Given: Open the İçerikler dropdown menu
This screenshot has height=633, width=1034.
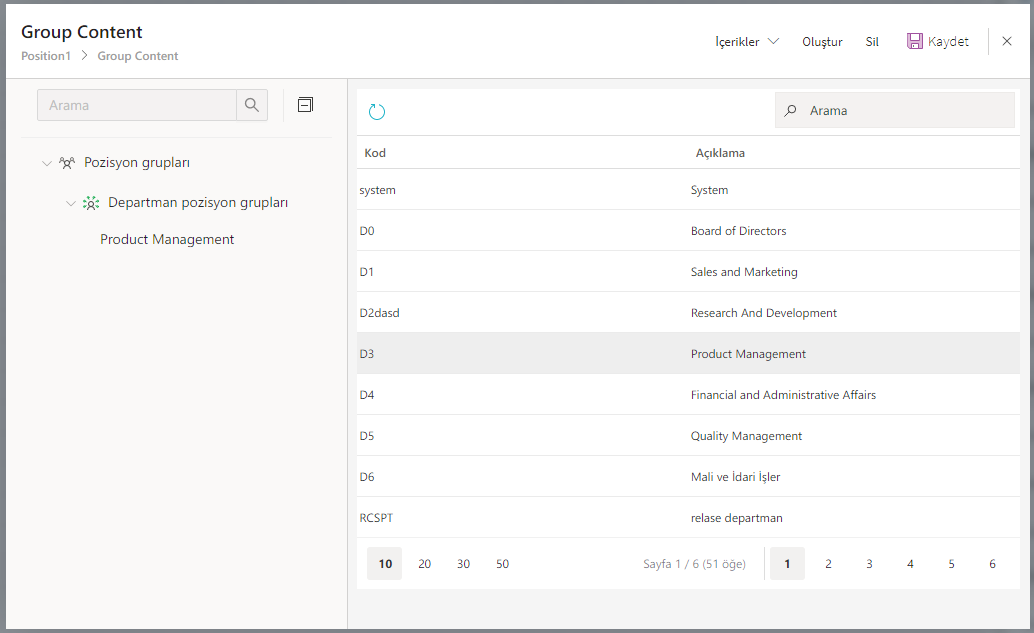Looking at the screenshot, I should [x=747, y=42].
